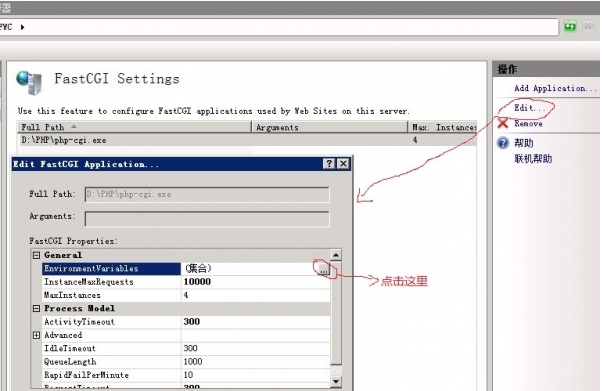Click the green refresh icon in address bar

(570, 27)
